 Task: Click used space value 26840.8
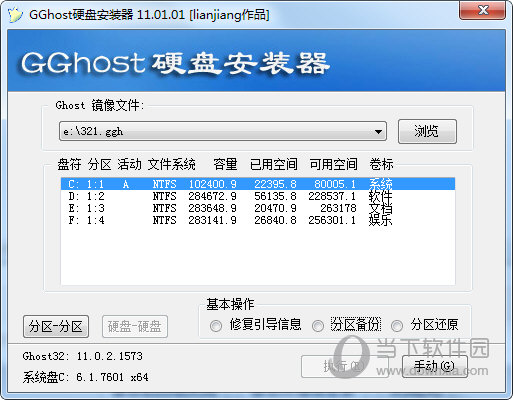[275, 220]
